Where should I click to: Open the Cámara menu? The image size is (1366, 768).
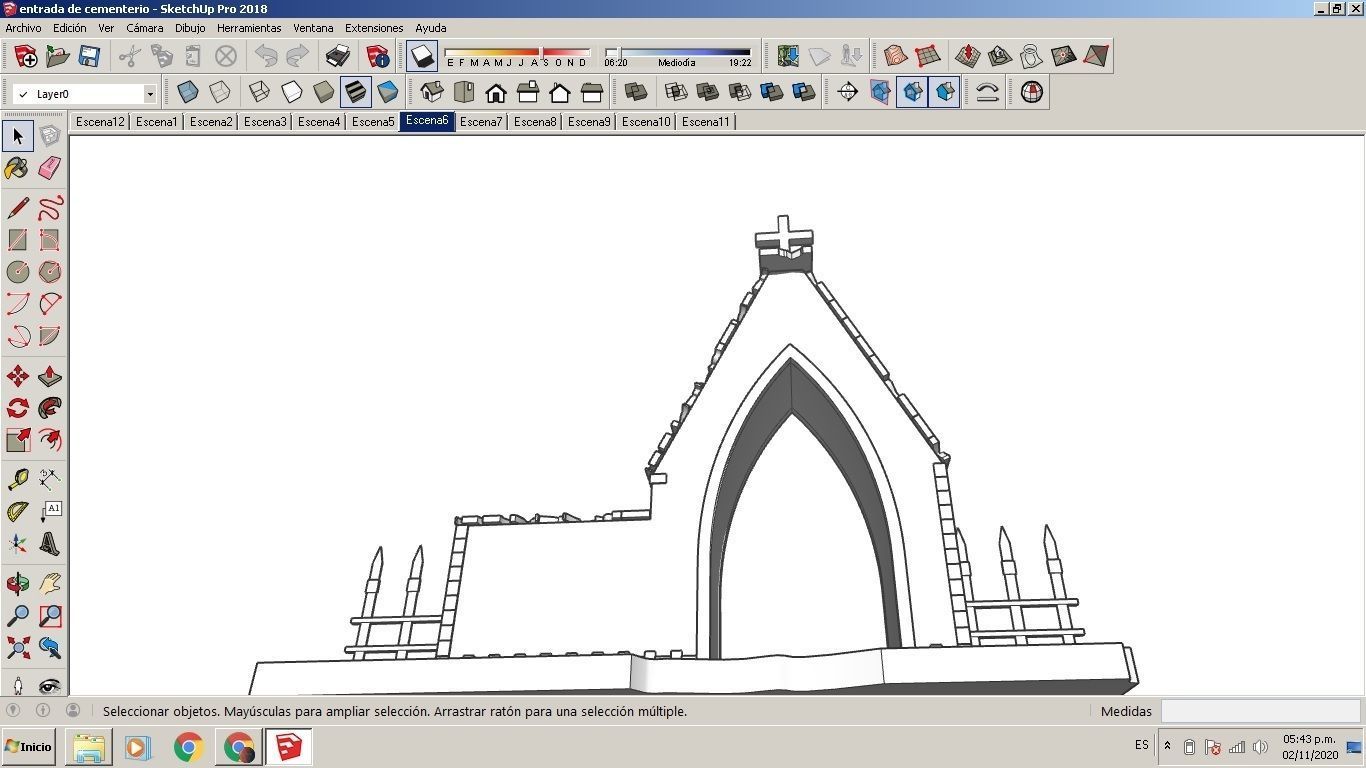coord(144,28)
